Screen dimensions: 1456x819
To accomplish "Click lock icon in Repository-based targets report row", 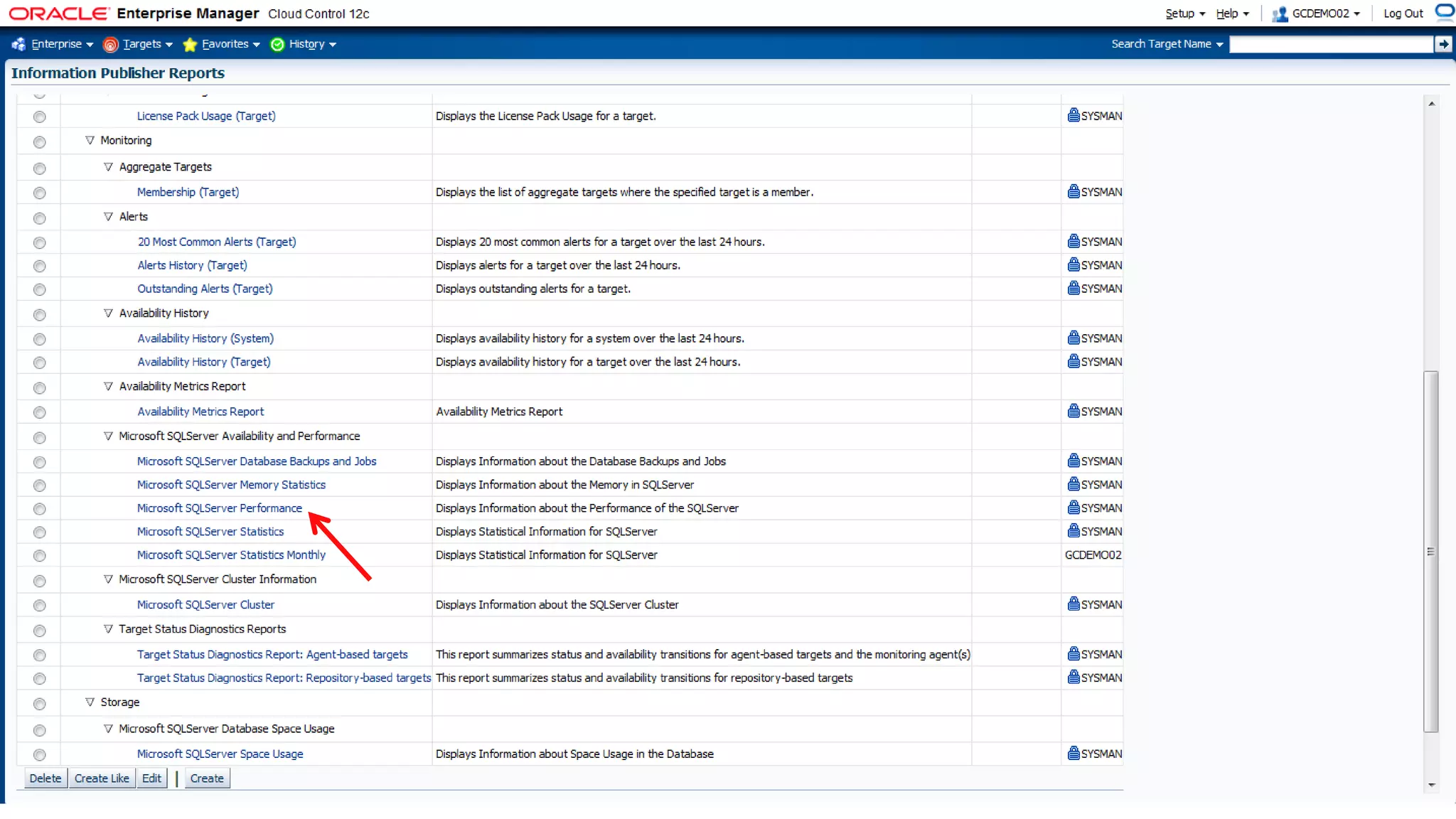I will coord(1074,677).
